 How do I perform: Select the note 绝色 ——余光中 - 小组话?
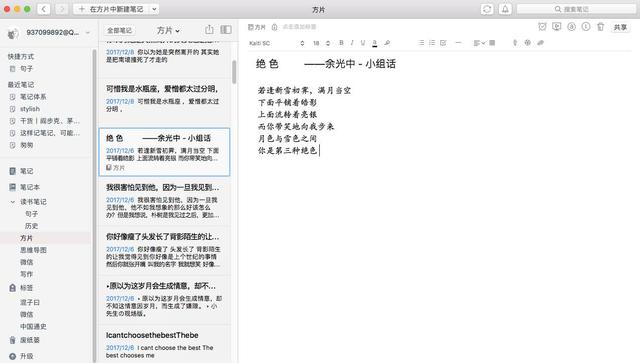(x=164, y=152)
